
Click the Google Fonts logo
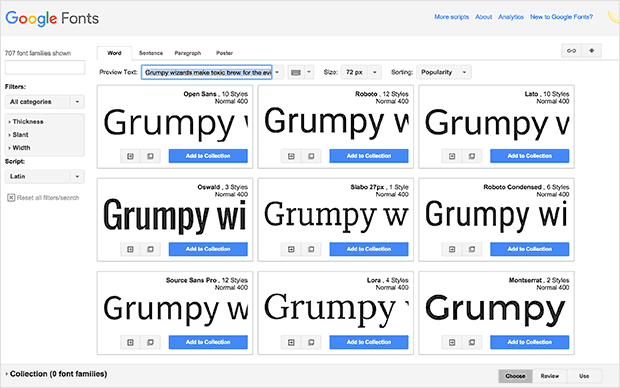52,19
